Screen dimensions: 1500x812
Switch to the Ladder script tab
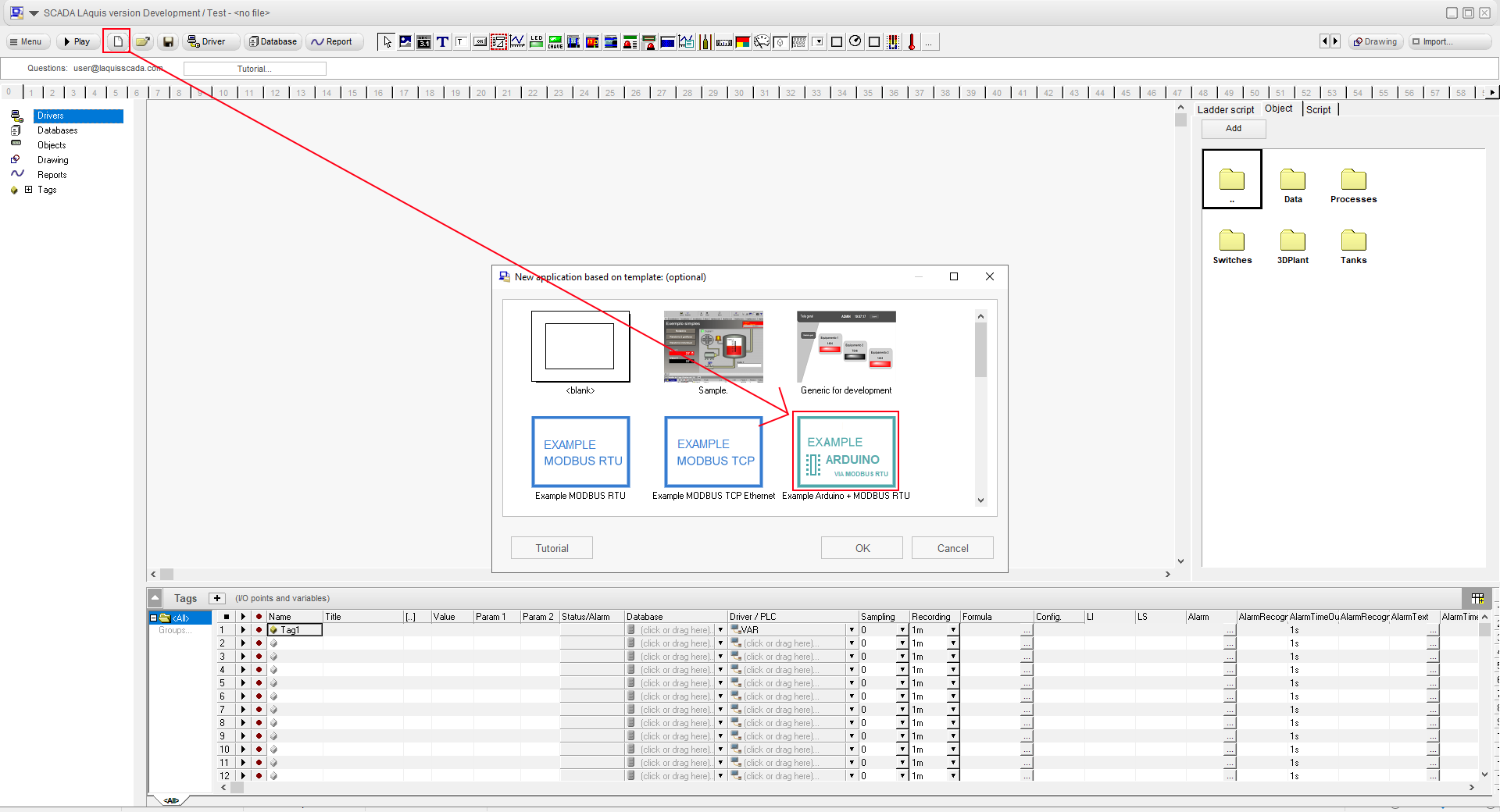[x=1226, y=109]
